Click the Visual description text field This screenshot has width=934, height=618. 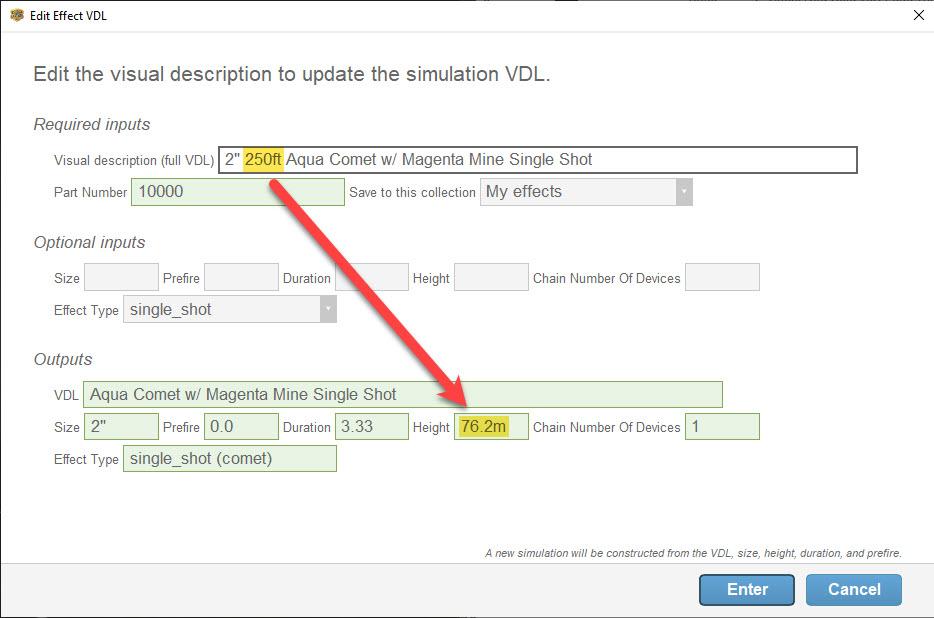coord(538,160)
